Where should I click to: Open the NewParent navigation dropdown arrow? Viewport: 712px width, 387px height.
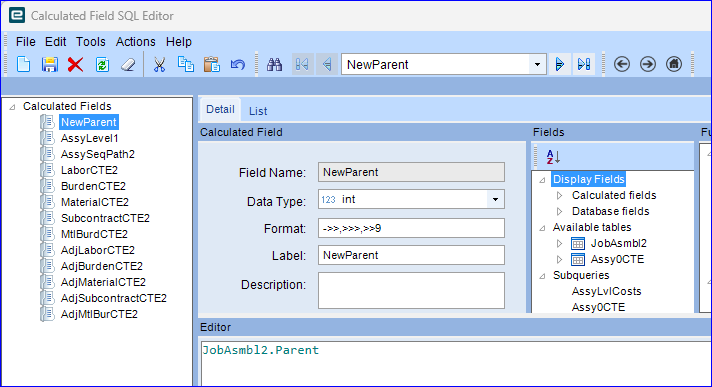pyautogui.click(x=537, y=64)
